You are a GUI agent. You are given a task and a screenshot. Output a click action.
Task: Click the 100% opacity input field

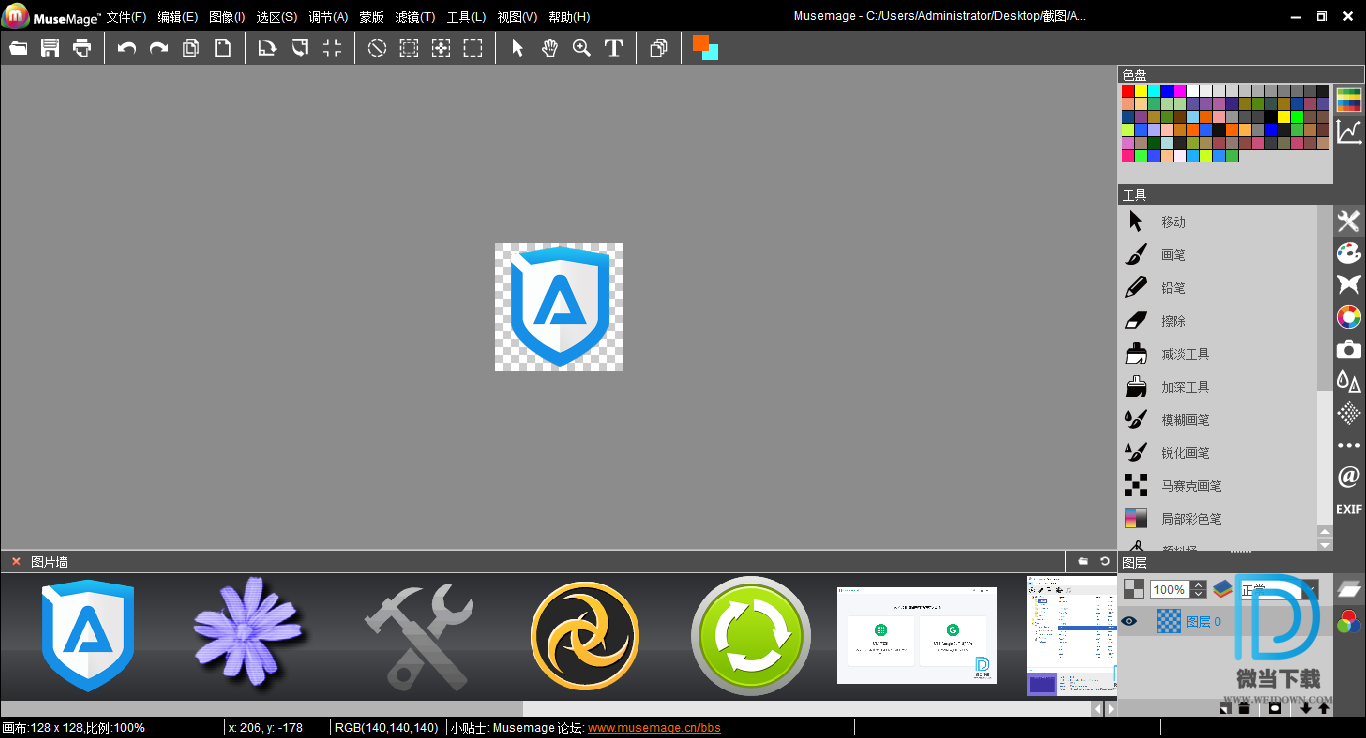tap(1170, 590)
